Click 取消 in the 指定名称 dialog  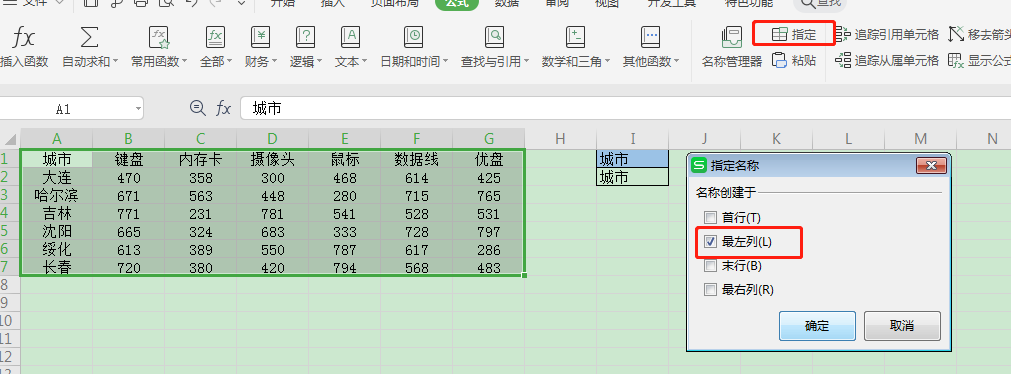point(902,326)
